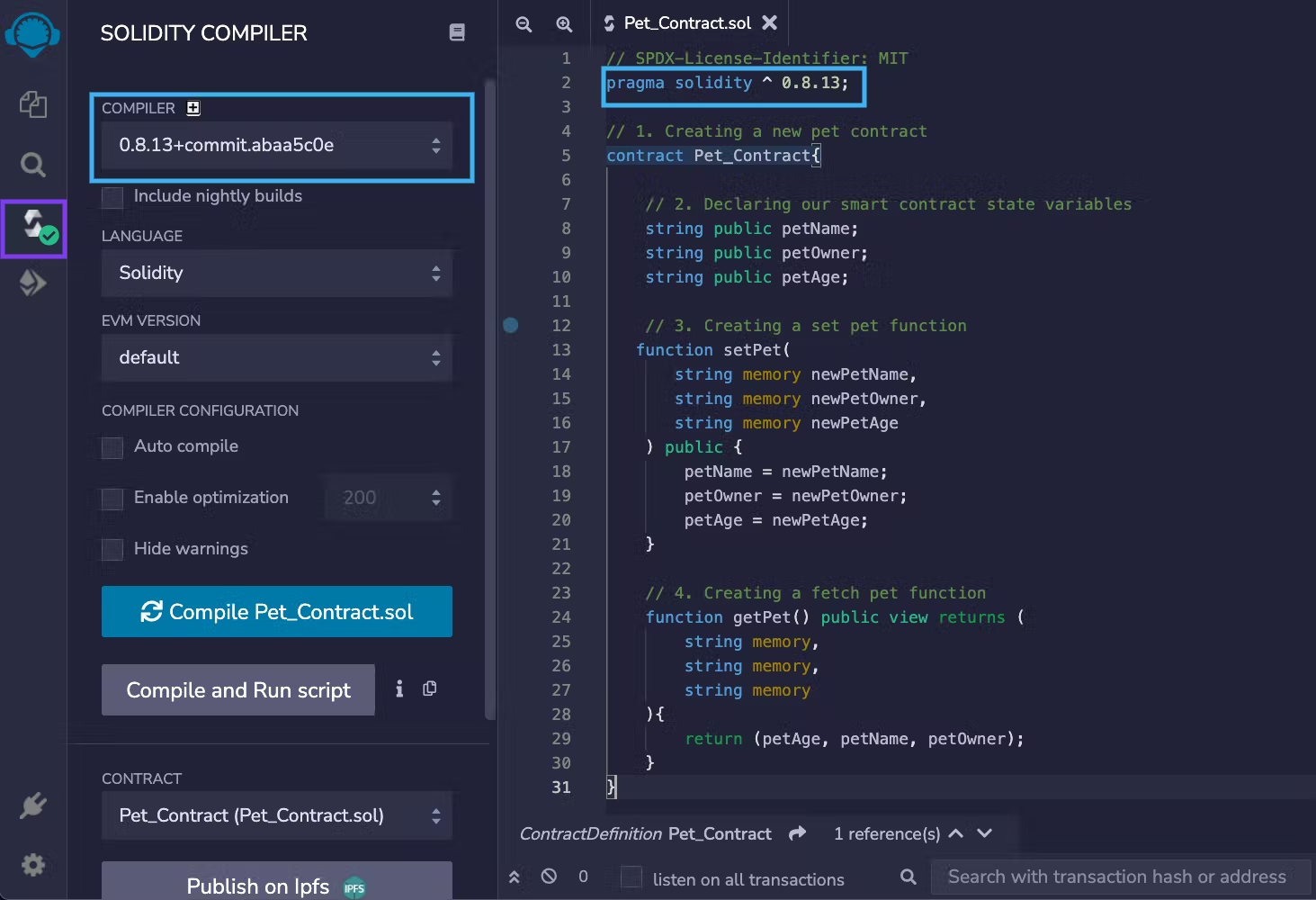This screenshot has width=1316, height=900.
Task: Enable the Auto compile checkbox
Action: click(x=112, y=447)
